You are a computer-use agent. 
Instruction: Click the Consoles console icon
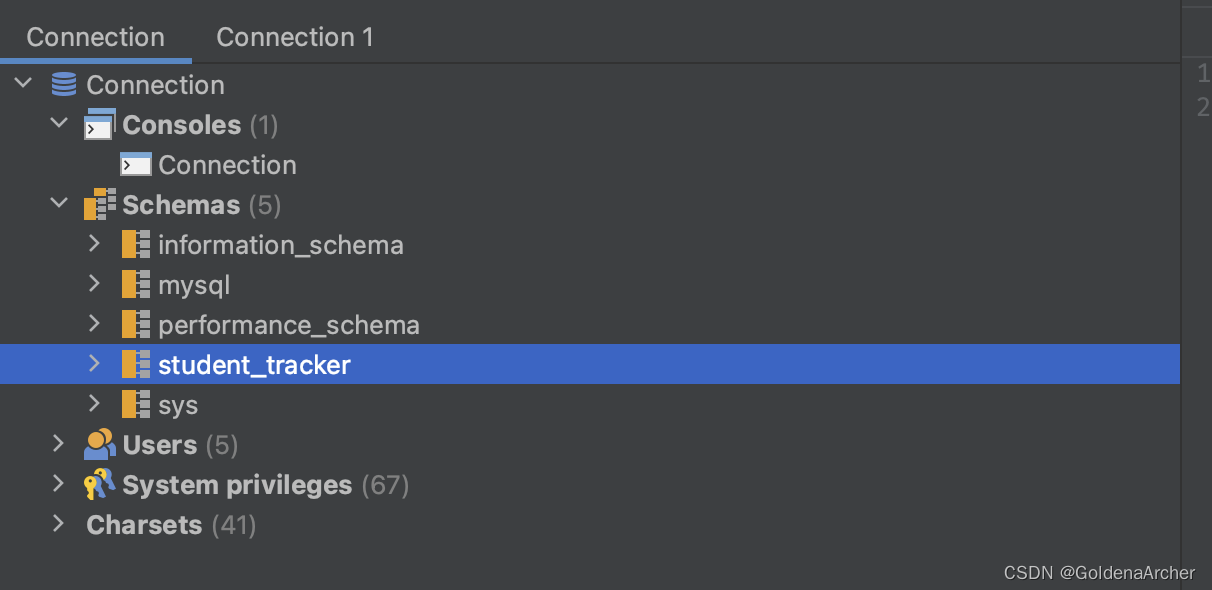(99, 124)
